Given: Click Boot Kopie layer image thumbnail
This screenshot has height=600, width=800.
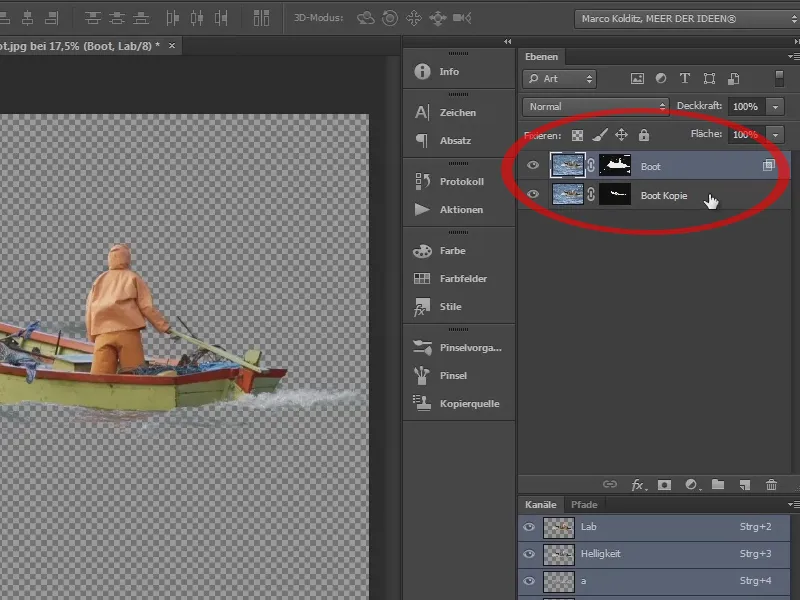Looking at the screenshot, I should click(x=568, y=194).
